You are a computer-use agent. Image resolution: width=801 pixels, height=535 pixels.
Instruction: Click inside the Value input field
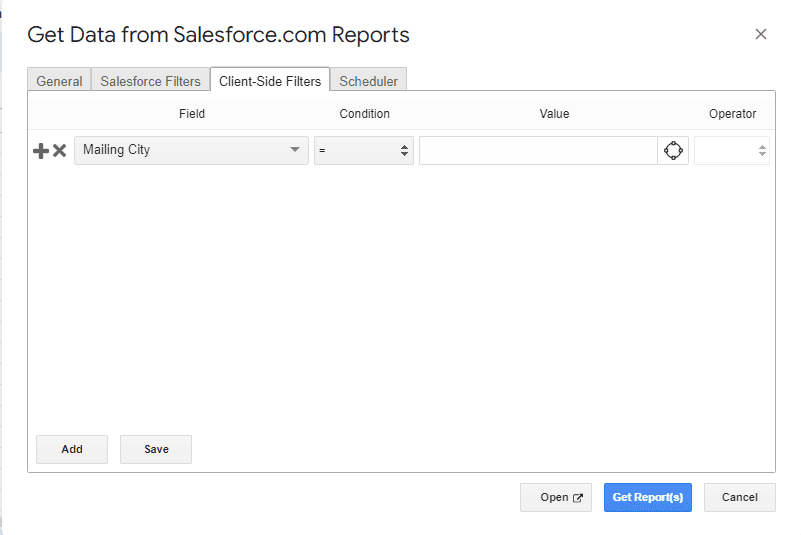(x=537, y=150)
